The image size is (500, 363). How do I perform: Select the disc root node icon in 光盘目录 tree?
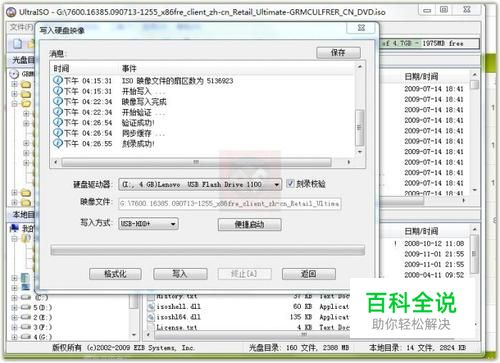[14, 74]
